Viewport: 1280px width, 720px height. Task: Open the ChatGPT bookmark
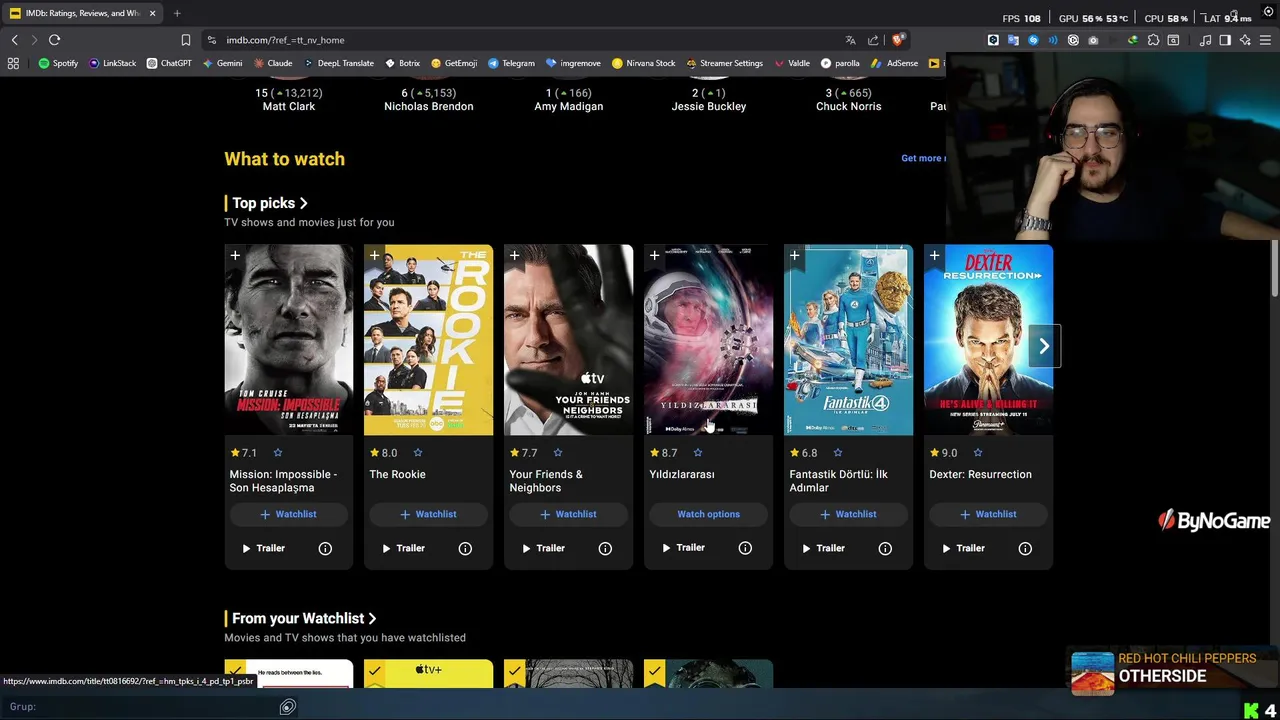click(169, 63)
